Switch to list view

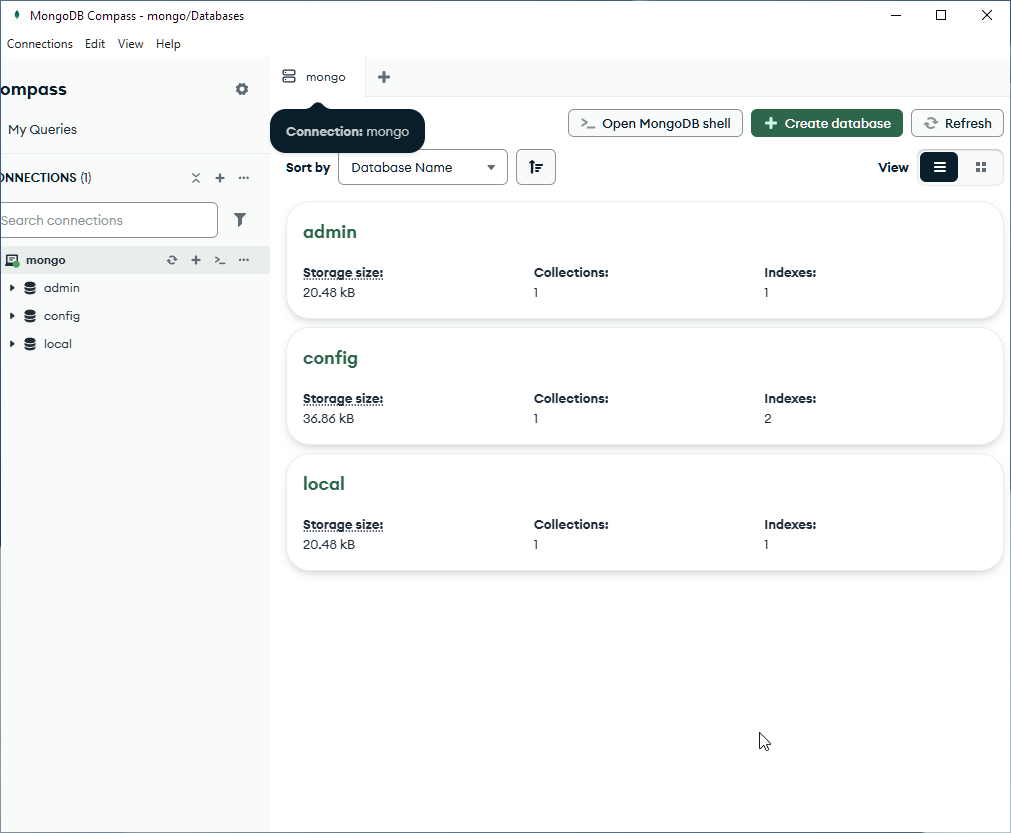tap(939, 168)
